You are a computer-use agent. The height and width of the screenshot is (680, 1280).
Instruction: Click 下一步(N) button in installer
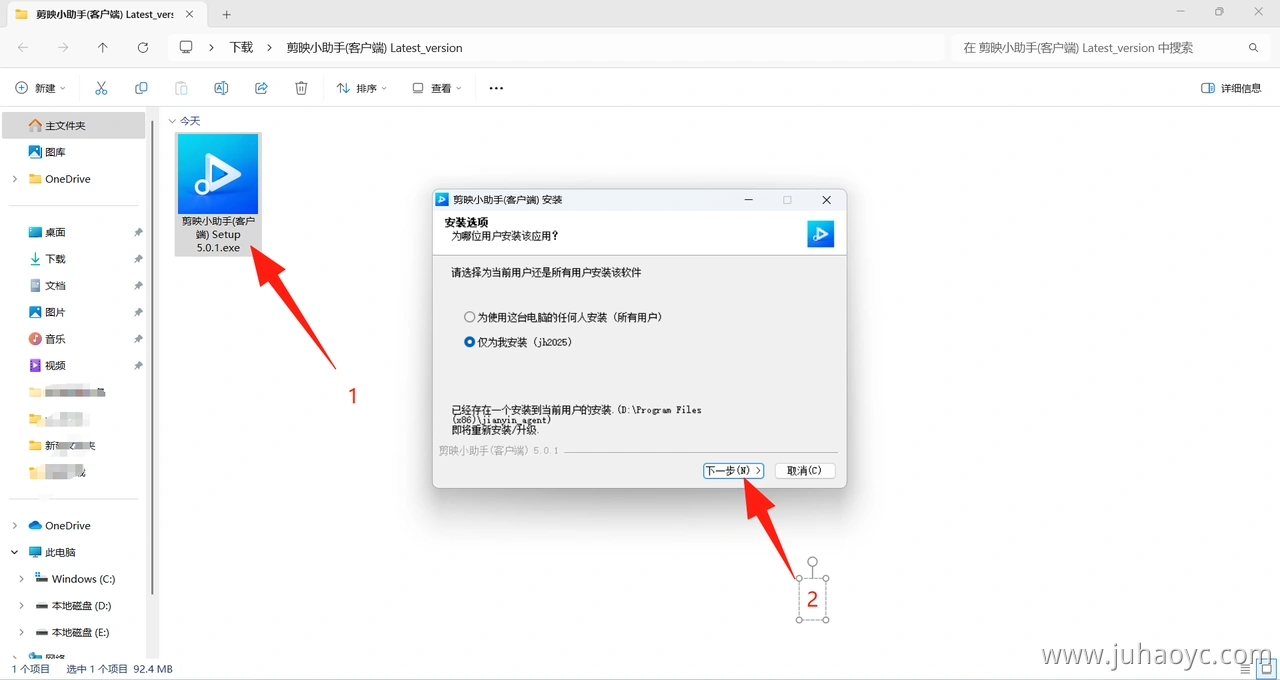pos(734,470)
